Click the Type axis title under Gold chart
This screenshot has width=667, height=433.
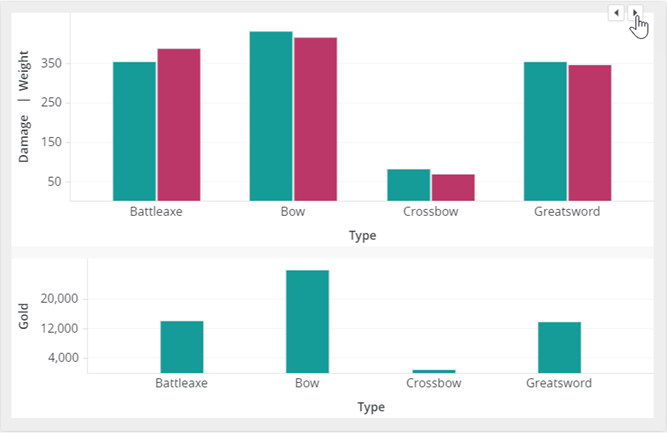pyautogui.click(x=371, y=407)
